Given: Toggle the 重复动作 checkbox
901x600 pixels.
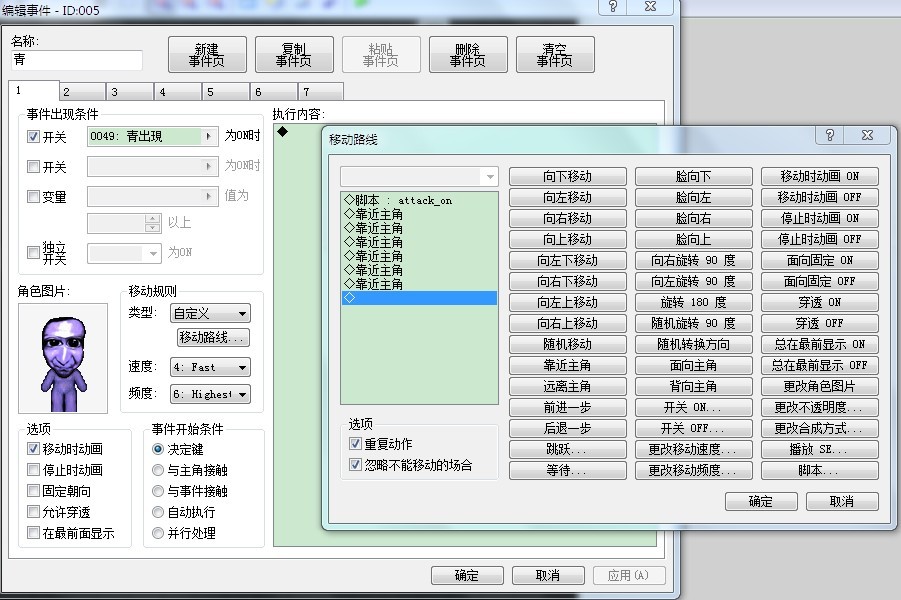Looking at the screenshot, I should point(355,444).
